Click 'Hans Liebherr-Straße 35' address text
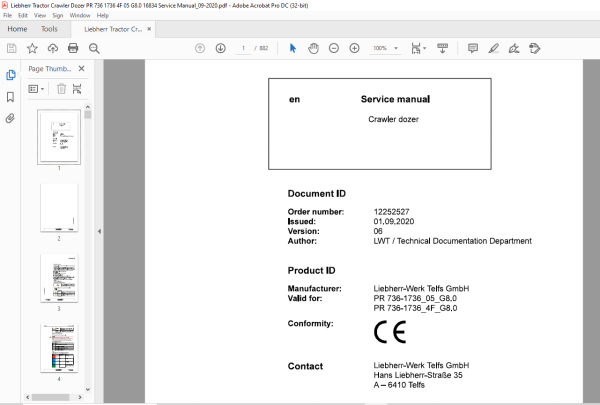Viewport: 600px width, 405px height. [418, 375]
